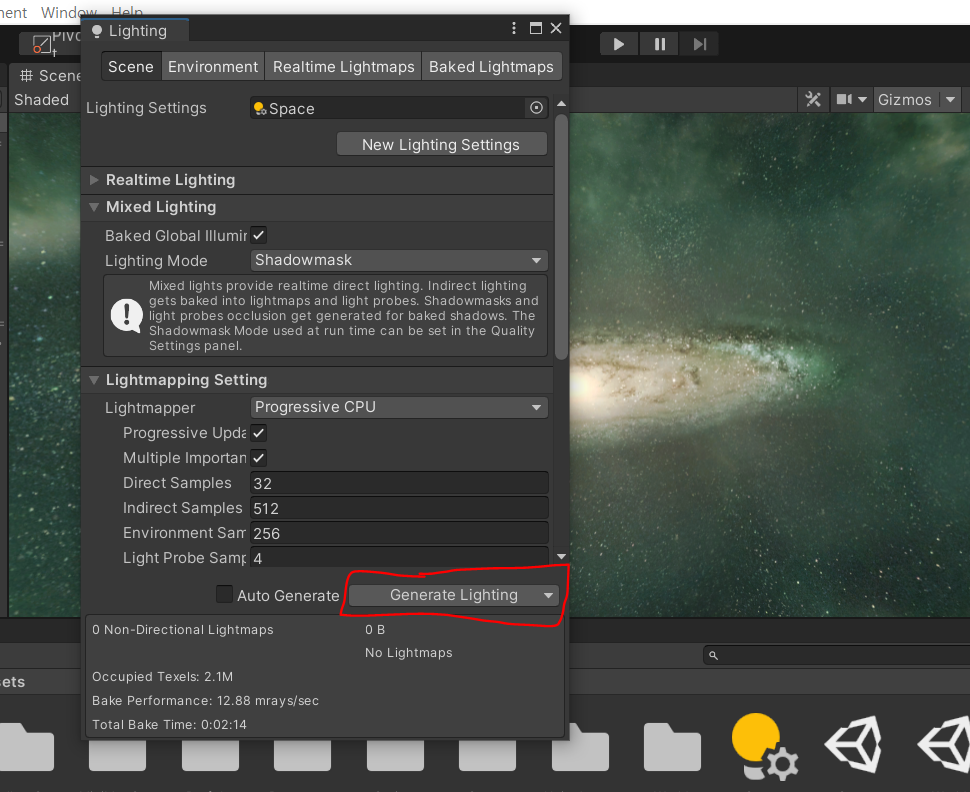Click the Pause button in the toolbar
Image resolution: width=970 pixels, height=792 pixels.
[x=659, y=44]
